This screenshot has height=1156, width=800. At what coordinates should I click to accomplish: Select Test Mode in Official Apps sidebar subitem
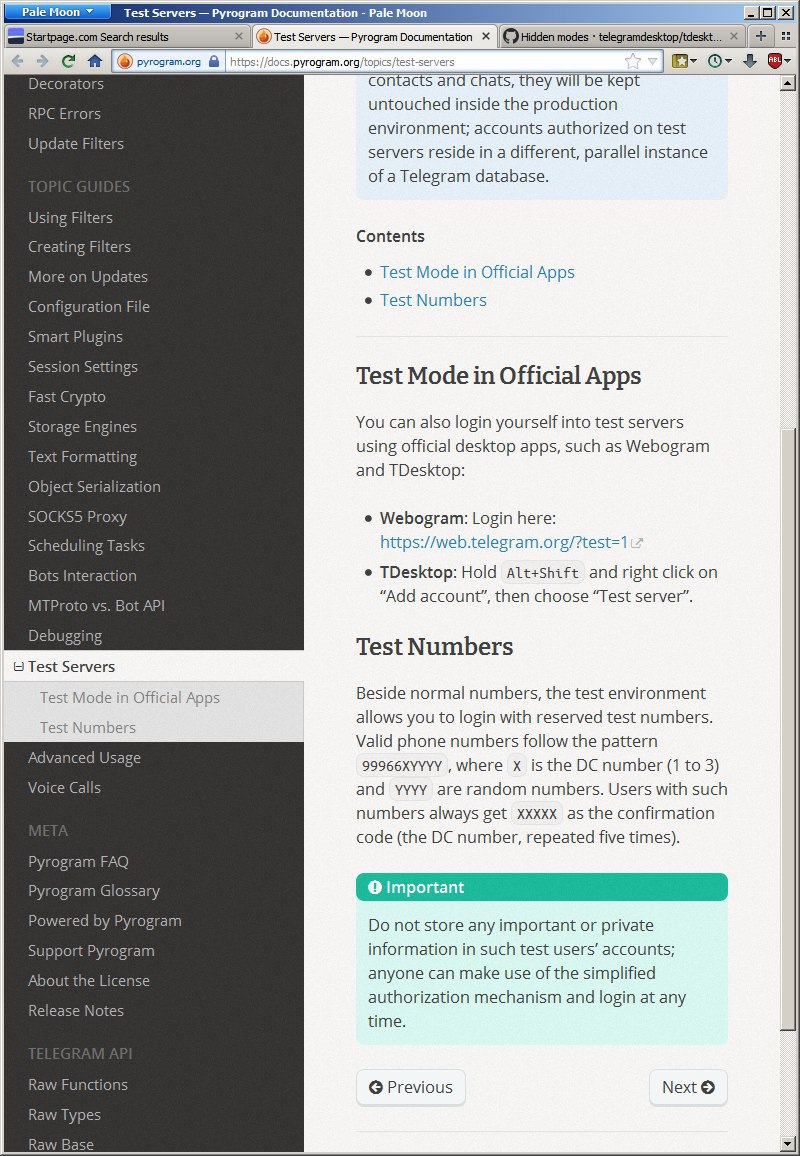130,697
